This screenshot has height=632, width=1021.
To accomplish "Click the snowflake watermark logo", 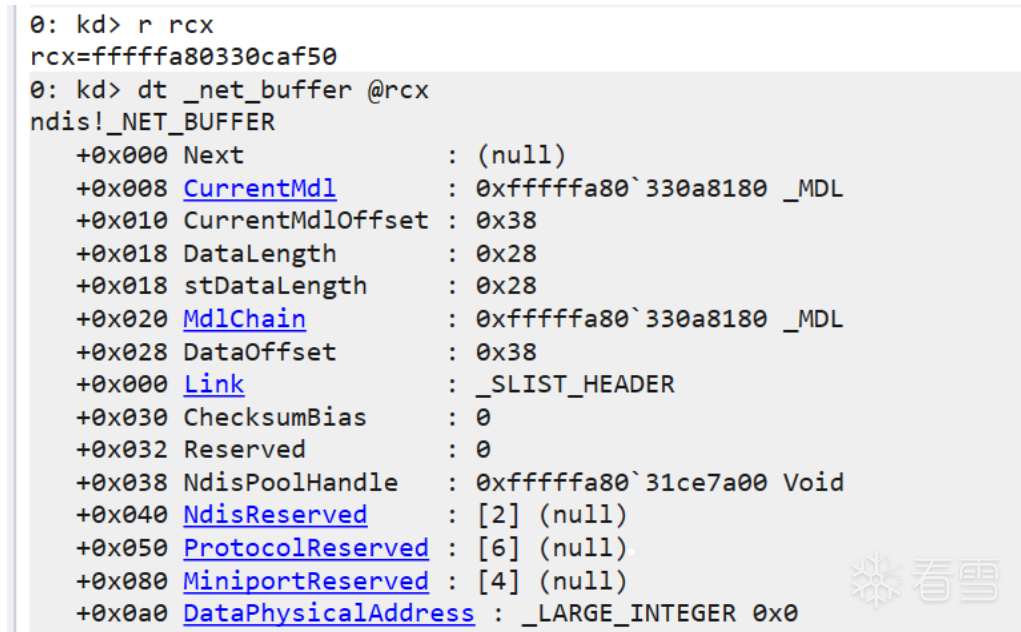I will [876, 577].
